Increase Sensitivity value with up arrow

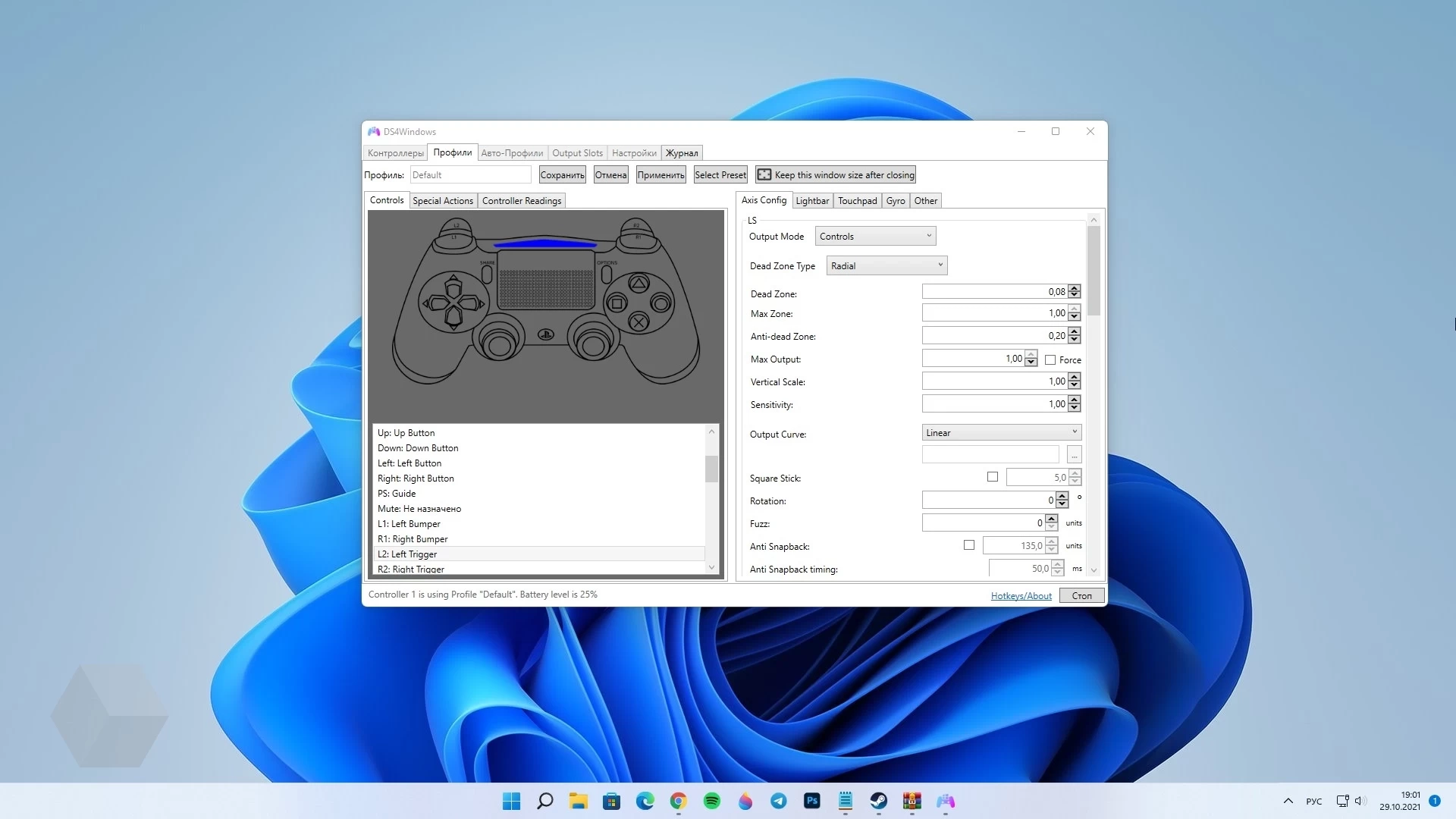(x=1075, y=400)
